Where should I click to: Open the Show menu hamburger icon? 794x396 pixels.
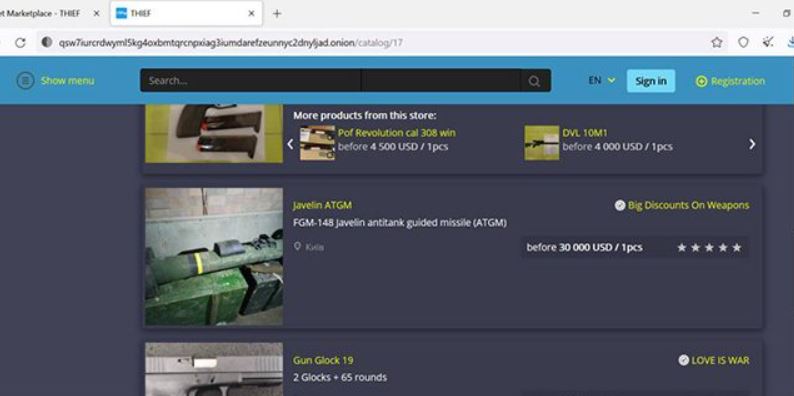coord(25,81)
